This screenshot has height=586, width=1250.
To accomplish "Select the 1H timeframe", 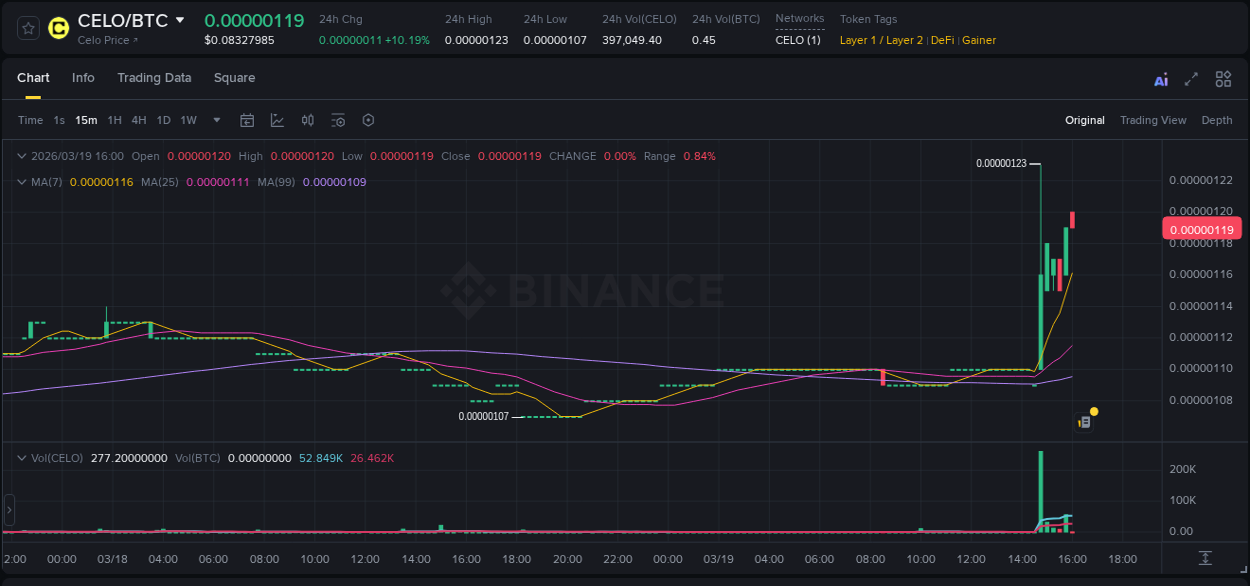I will pyautogui.click(x=114, y=120).
